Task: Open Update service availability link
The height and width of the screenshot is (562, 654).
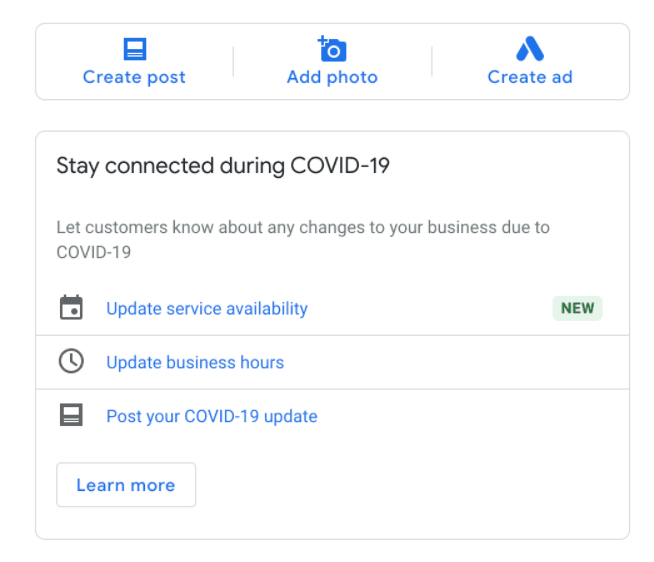Action: [x=207, y=309]
